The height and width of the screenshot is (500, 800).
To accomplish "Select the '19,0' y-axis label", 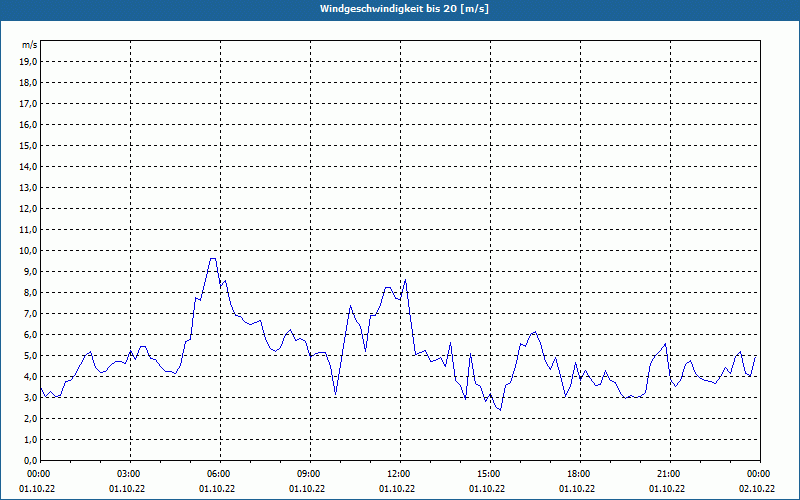I will (x=28, y=62).
